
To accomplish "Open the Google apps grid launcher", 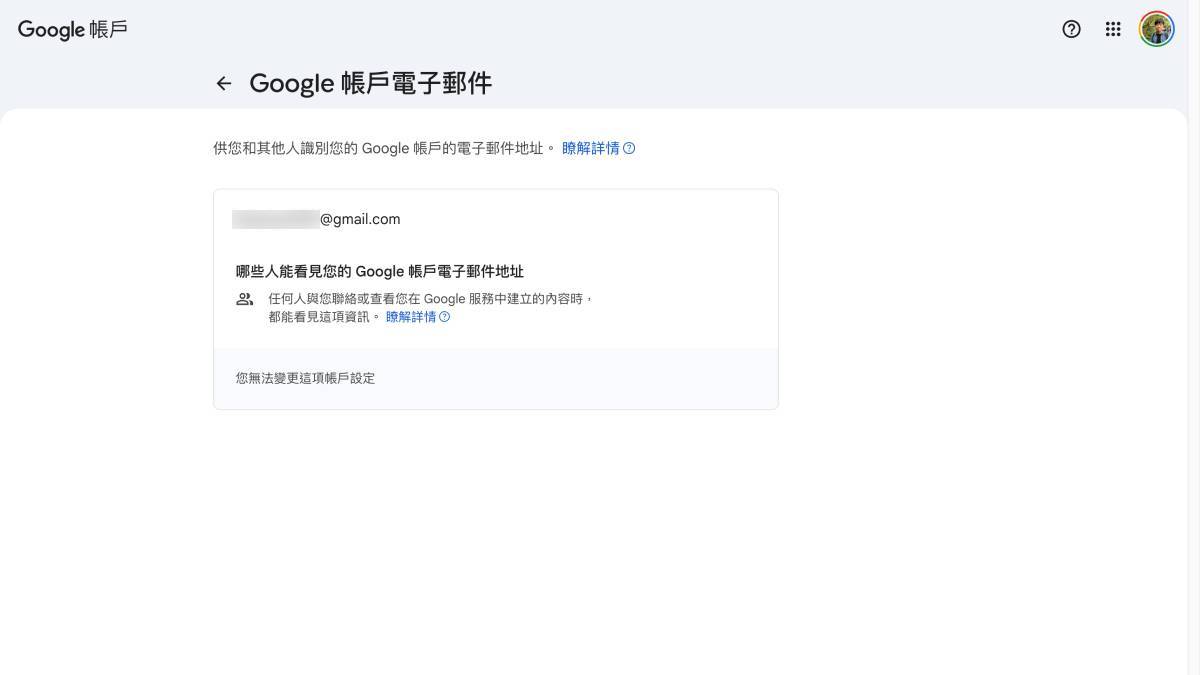I will pyautogui.click(x=1113, y=29).
